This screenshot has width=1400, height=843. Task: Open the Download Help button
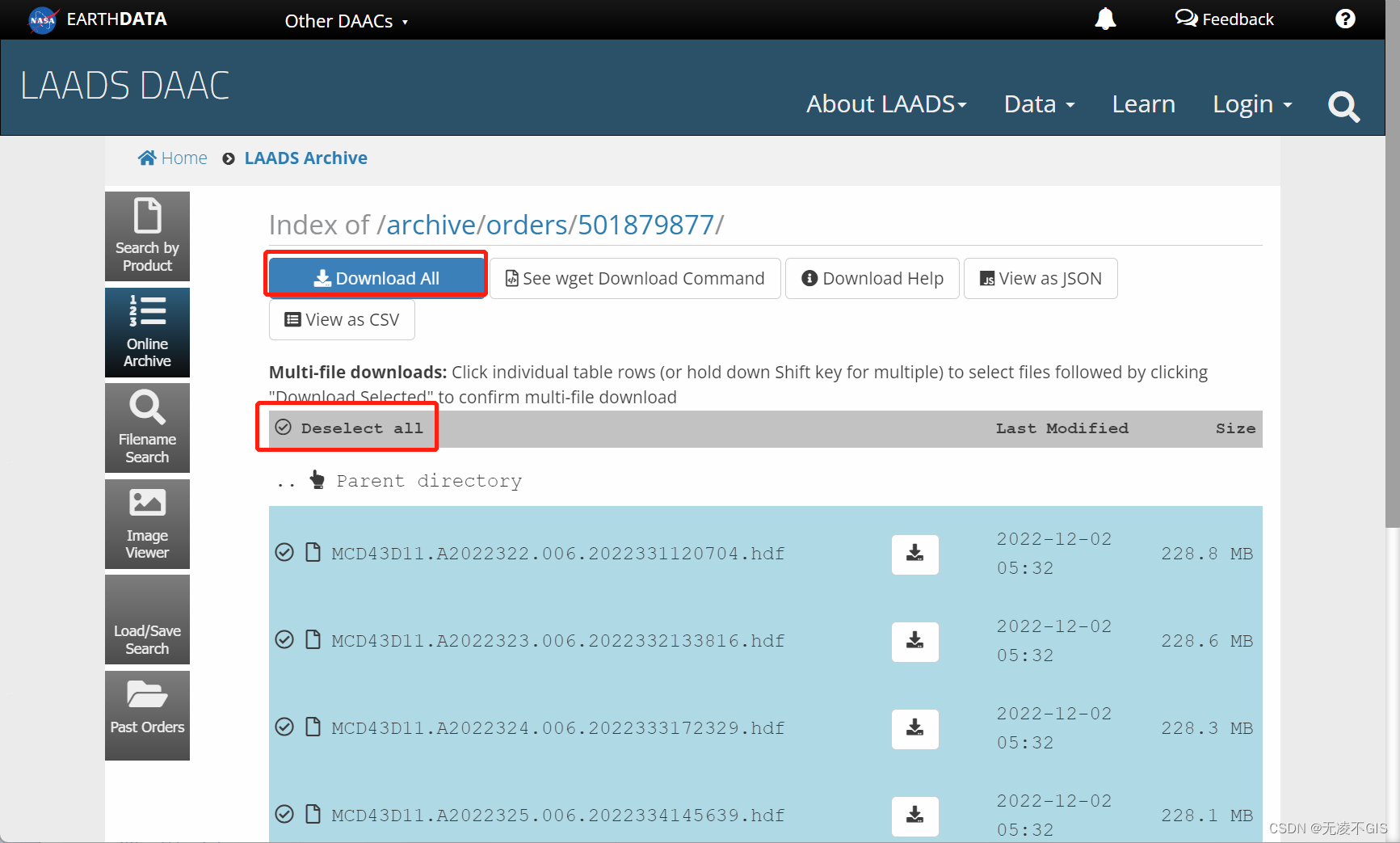(872, 278)
